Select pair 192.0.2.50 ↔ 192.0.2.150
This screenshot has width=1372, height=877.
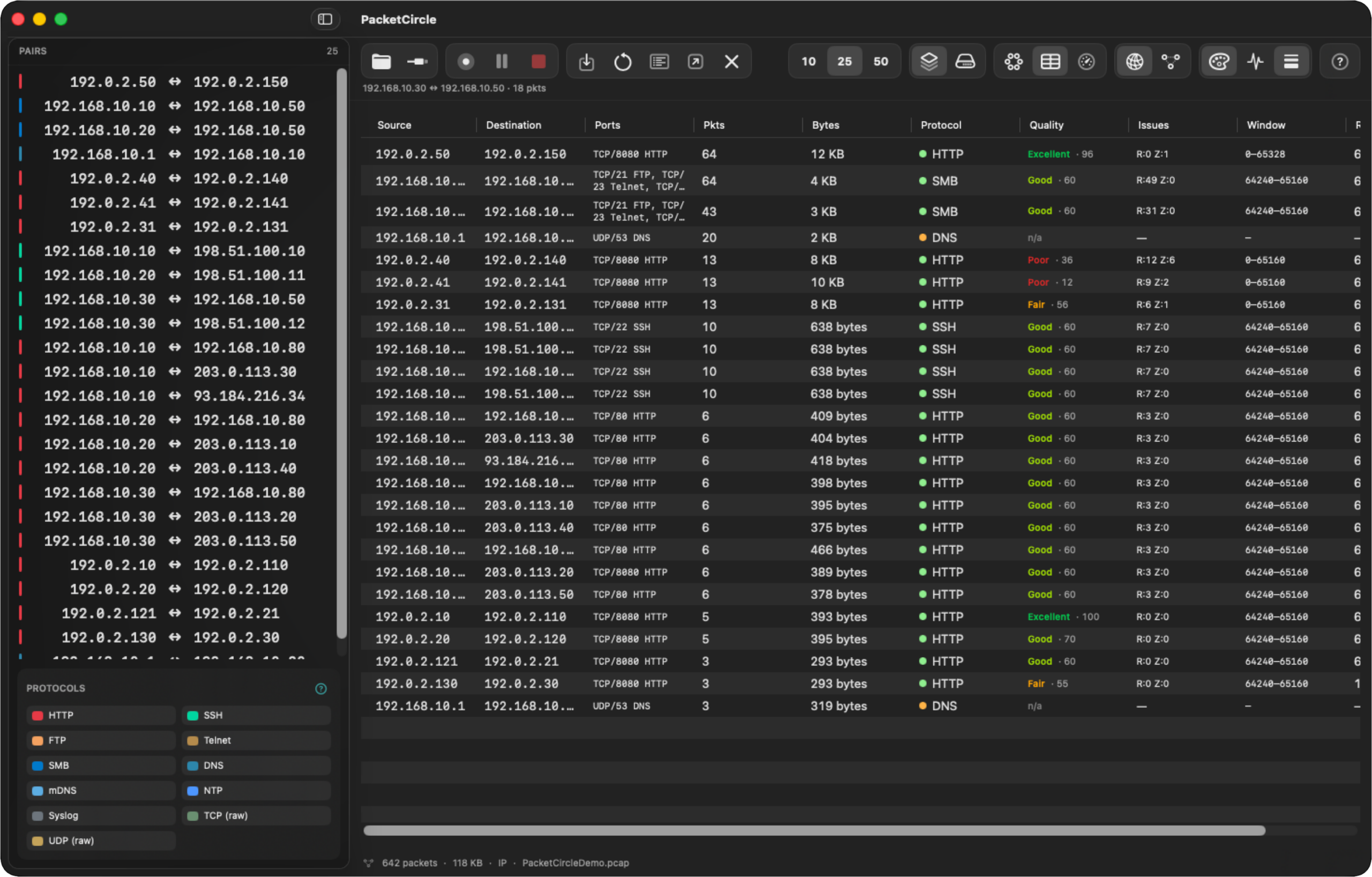point(175,81)
